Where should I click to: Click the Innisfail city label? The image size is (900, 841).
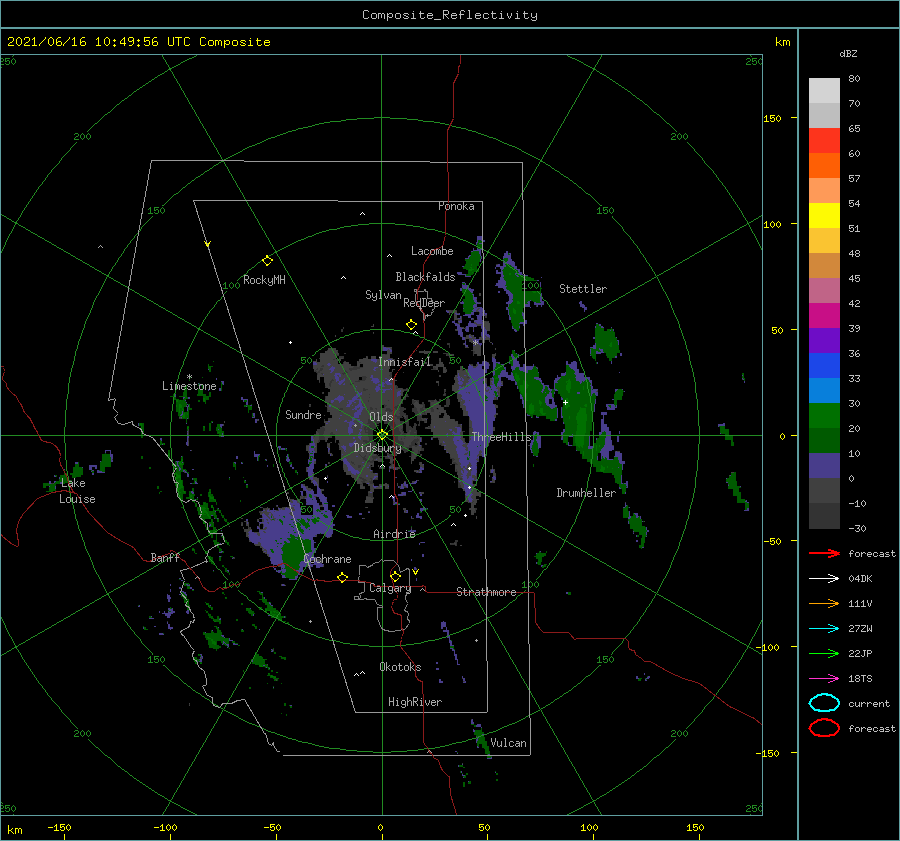pyautogui.click(x=404, y=362)
